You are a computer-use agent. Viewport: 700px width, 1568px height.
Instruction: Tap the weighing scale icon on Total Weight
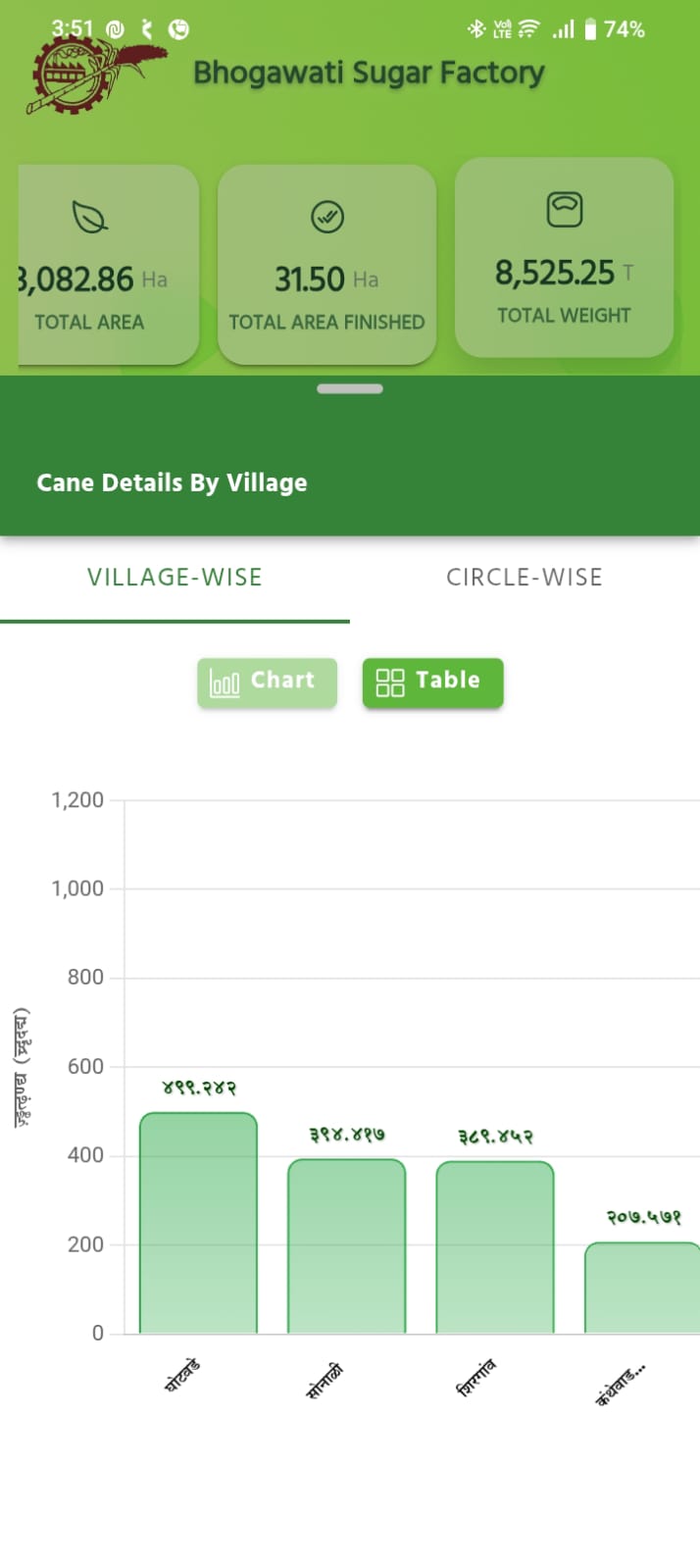click(565, 209)
